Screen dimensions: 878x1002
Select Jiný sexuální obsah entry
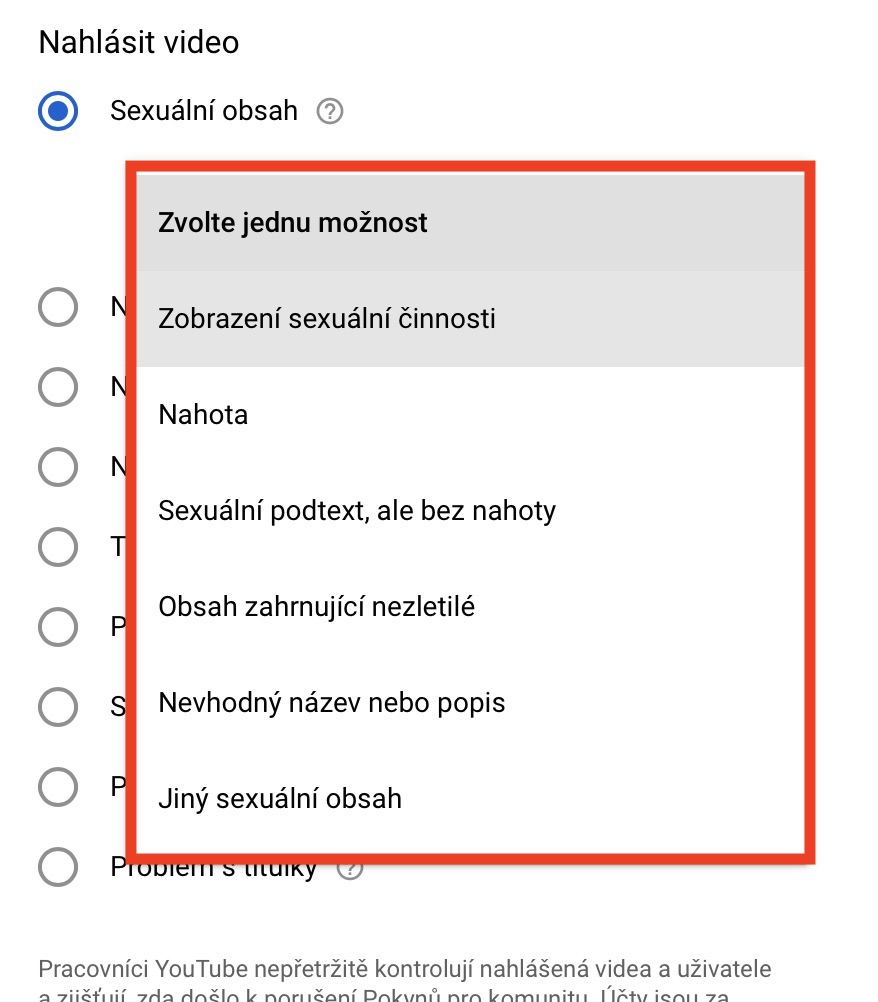click(x=470, y=799)
